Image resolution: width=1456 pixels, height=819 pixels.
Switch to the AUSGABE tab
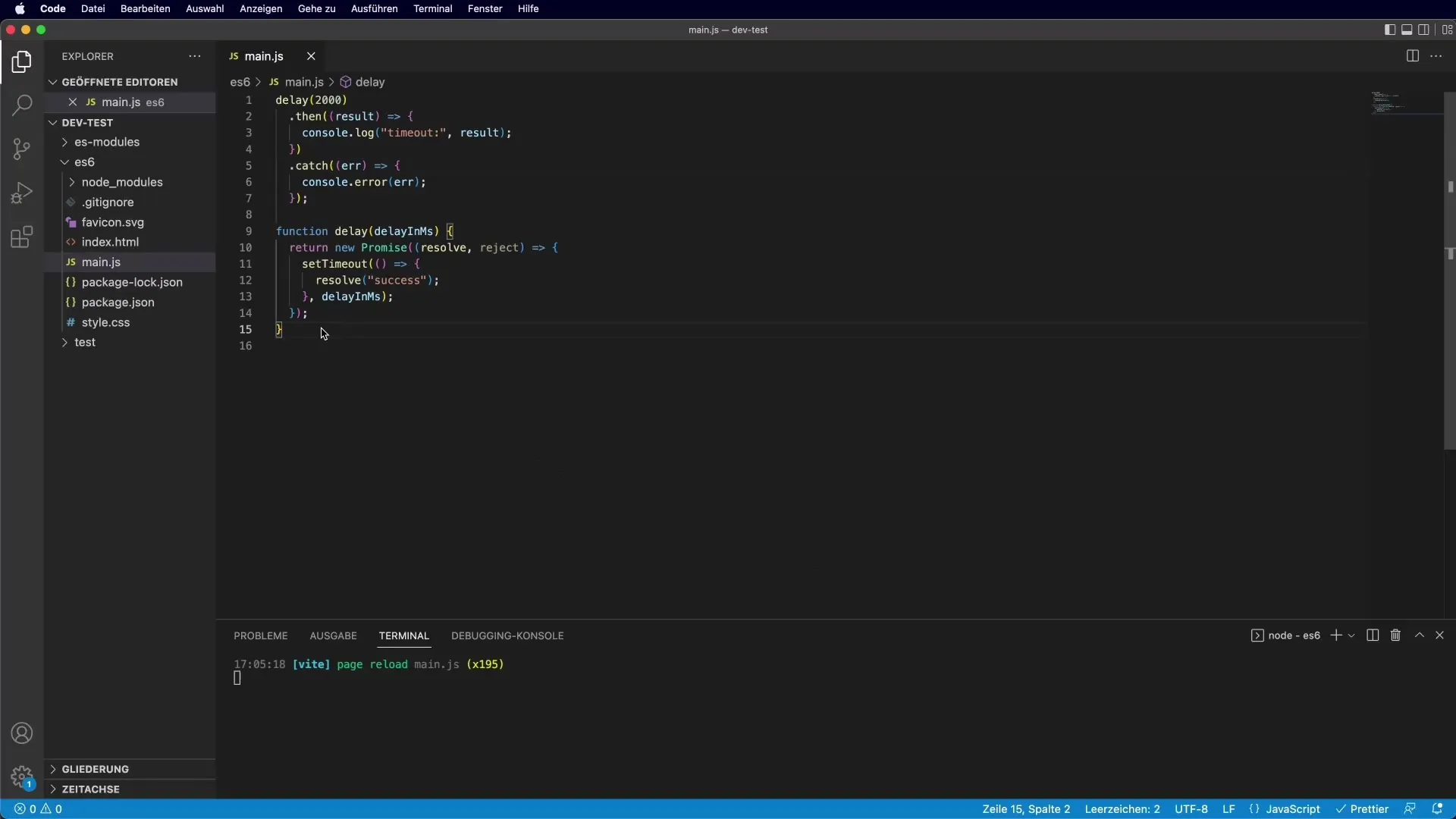tap(333, 635)
